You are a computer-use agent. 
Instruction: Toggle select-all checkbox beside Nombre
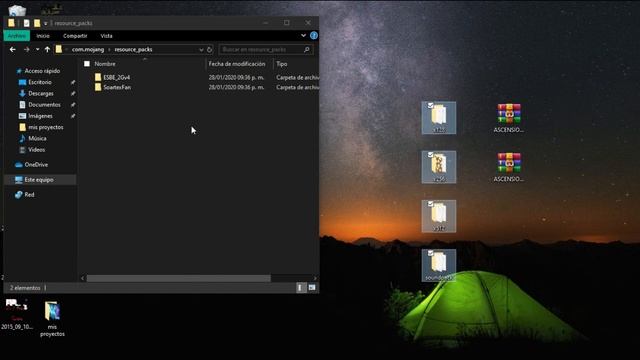point(87,64)
